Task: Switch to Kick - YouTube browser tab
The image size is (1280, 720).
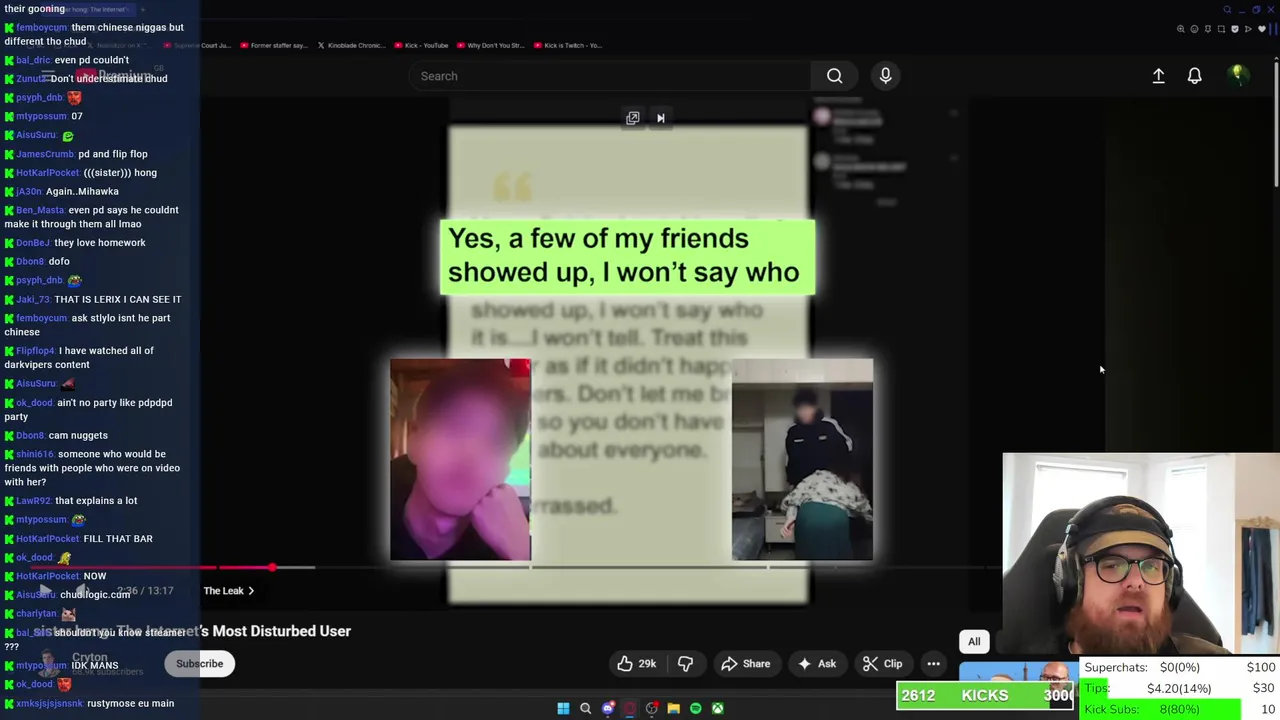Action: (x=421, y=45)
